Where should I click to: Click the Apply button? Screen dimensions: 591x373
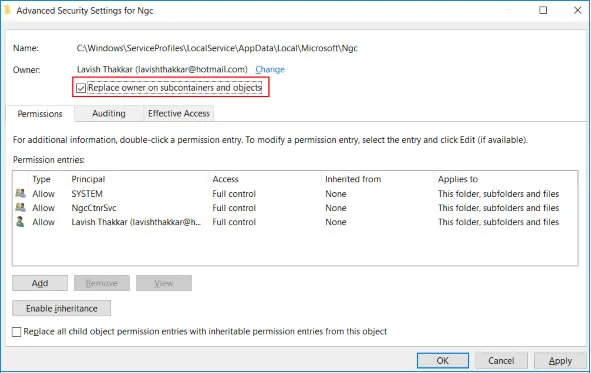pos(560,361)
